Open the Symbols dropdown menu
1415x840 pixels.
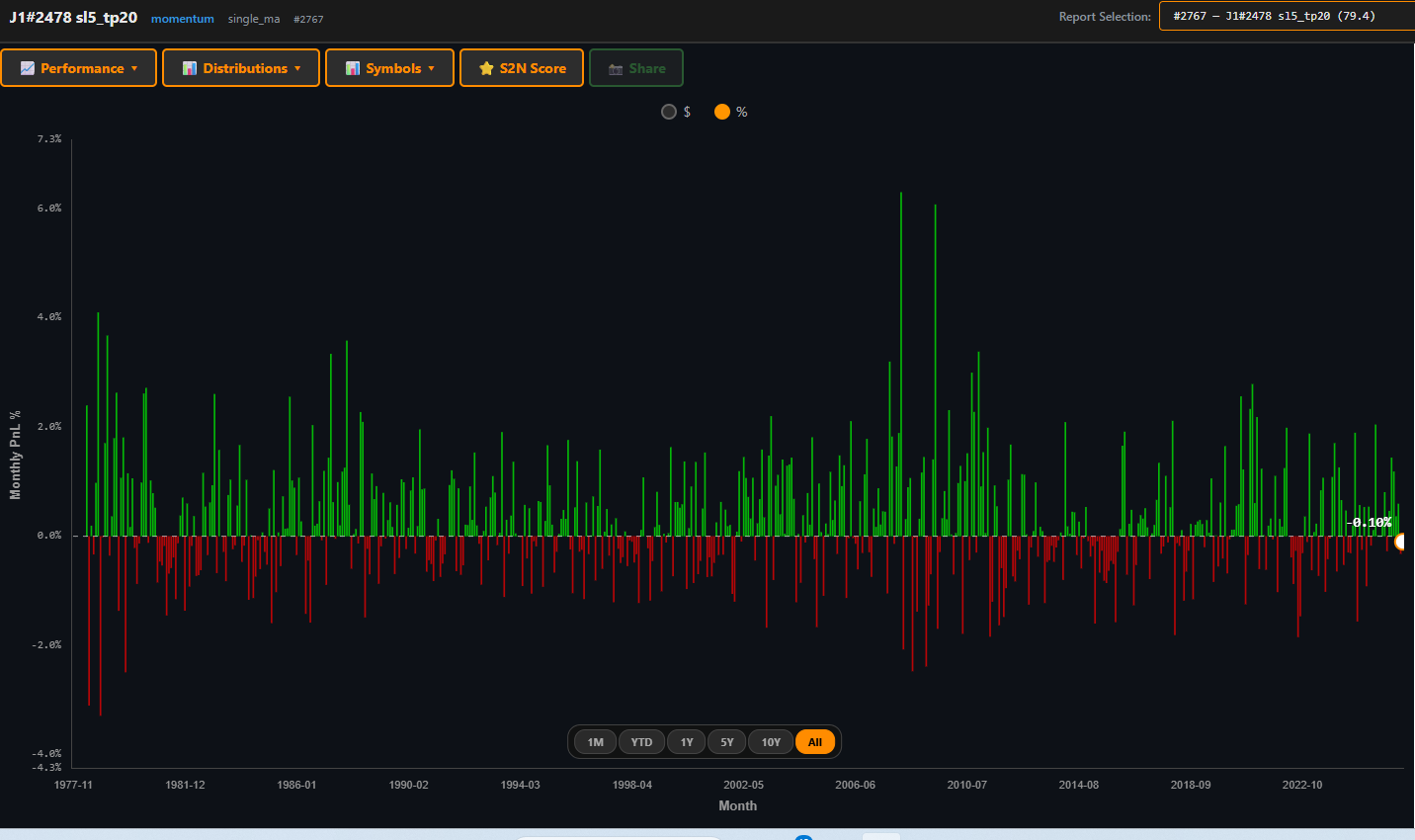389,68
